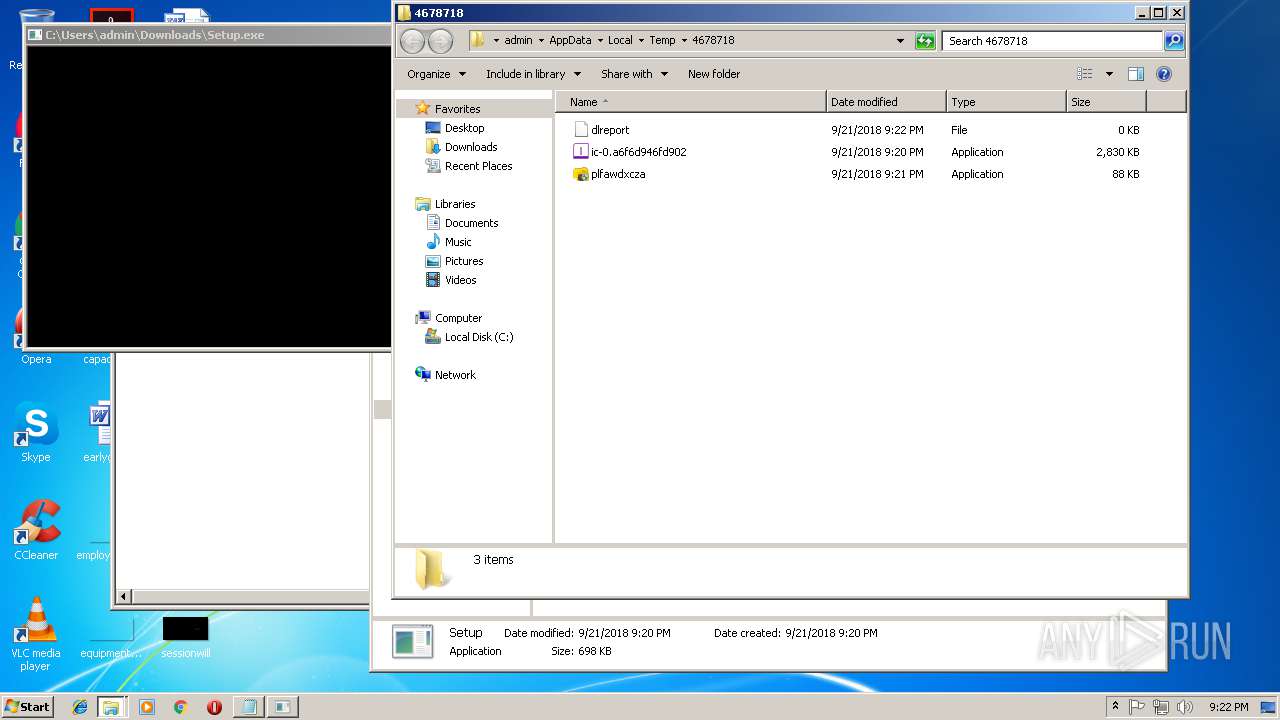Image resolution: width=1280 pixels, height=720 pixels.
Task: Select the plfawdxcza application
Action: click(x=610, y=174)
